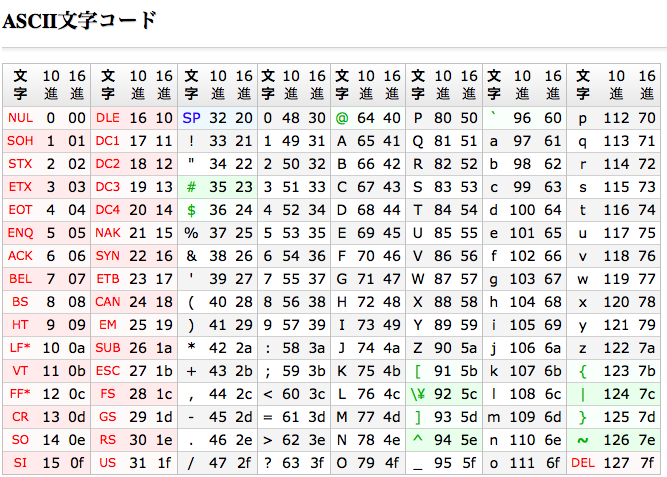Click the ASCII文字コード page heading
The image size is (667, 477).
coord(80,20)
